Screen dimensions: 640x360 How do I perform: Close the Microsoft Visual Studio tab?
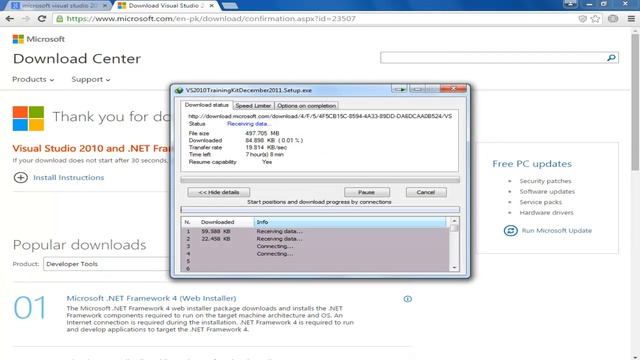tap(105, 6)
